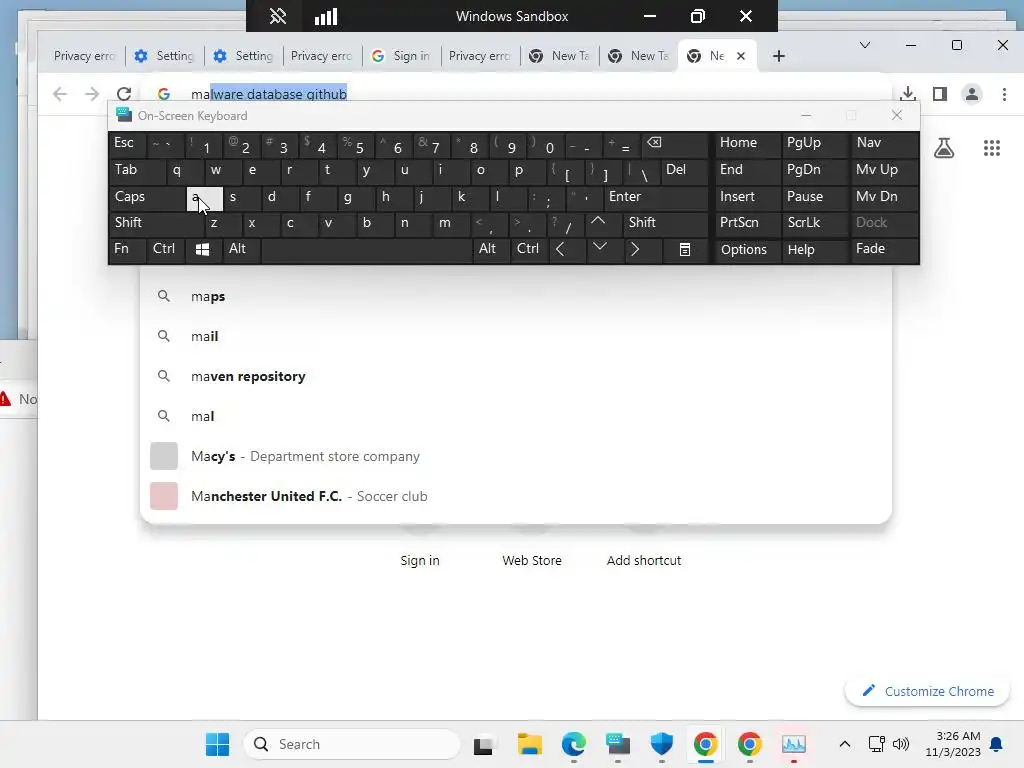The height and width of the screenshot is (768, 1024).
Task: Open volume control in system tray
Action: 901,744
